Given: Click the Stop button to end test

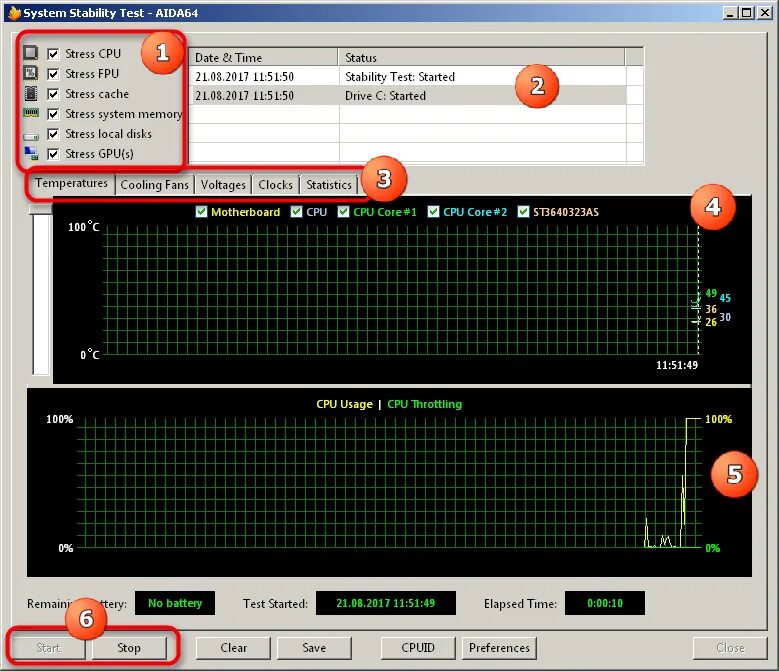Looking at the screenshot, I should (129, 648).
